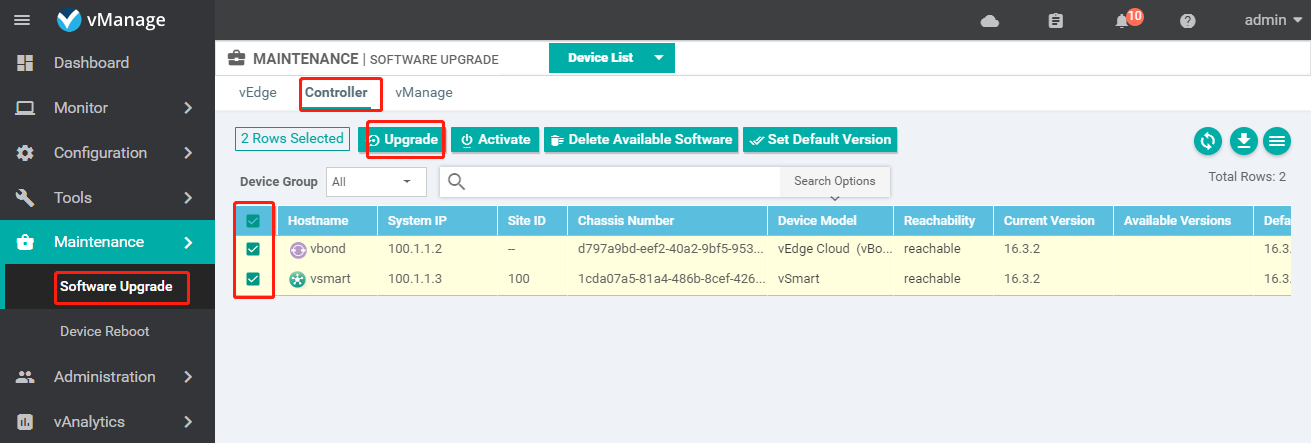
Task: Click Set Default Version button
Action: pyautogui.click(x=820, y=140)
